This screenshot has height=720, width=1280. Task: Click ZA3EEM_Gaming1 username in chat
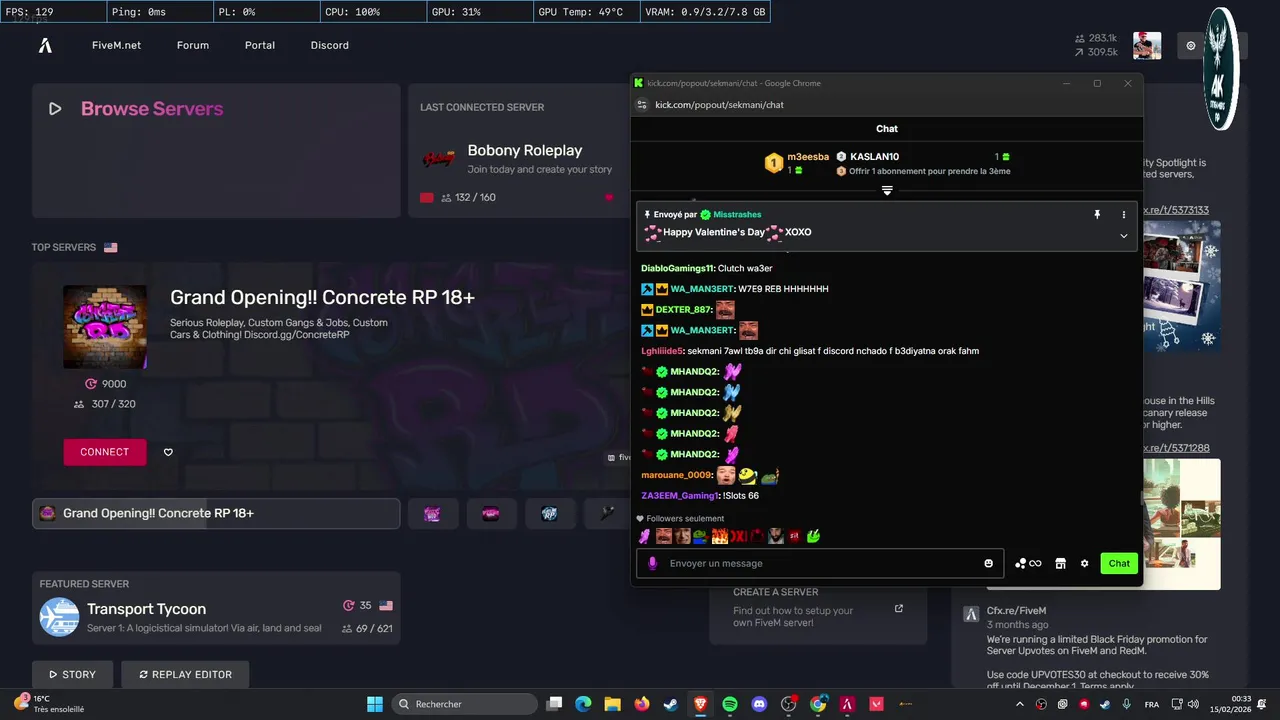(679, 496)
